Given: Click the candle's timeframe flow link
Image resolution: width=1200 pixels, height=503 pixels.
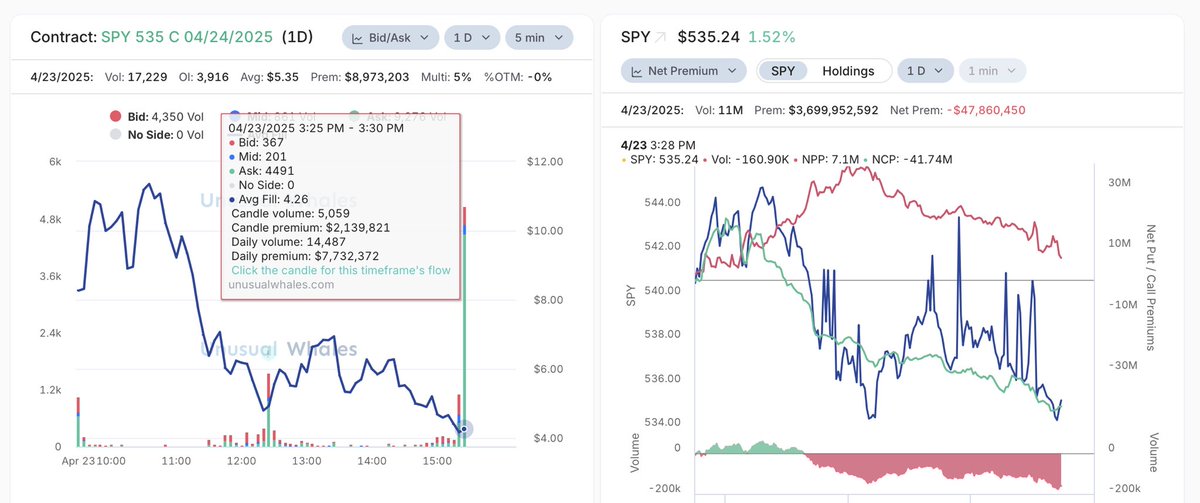Looking at the screenshot, I should (x=341, y=270).
